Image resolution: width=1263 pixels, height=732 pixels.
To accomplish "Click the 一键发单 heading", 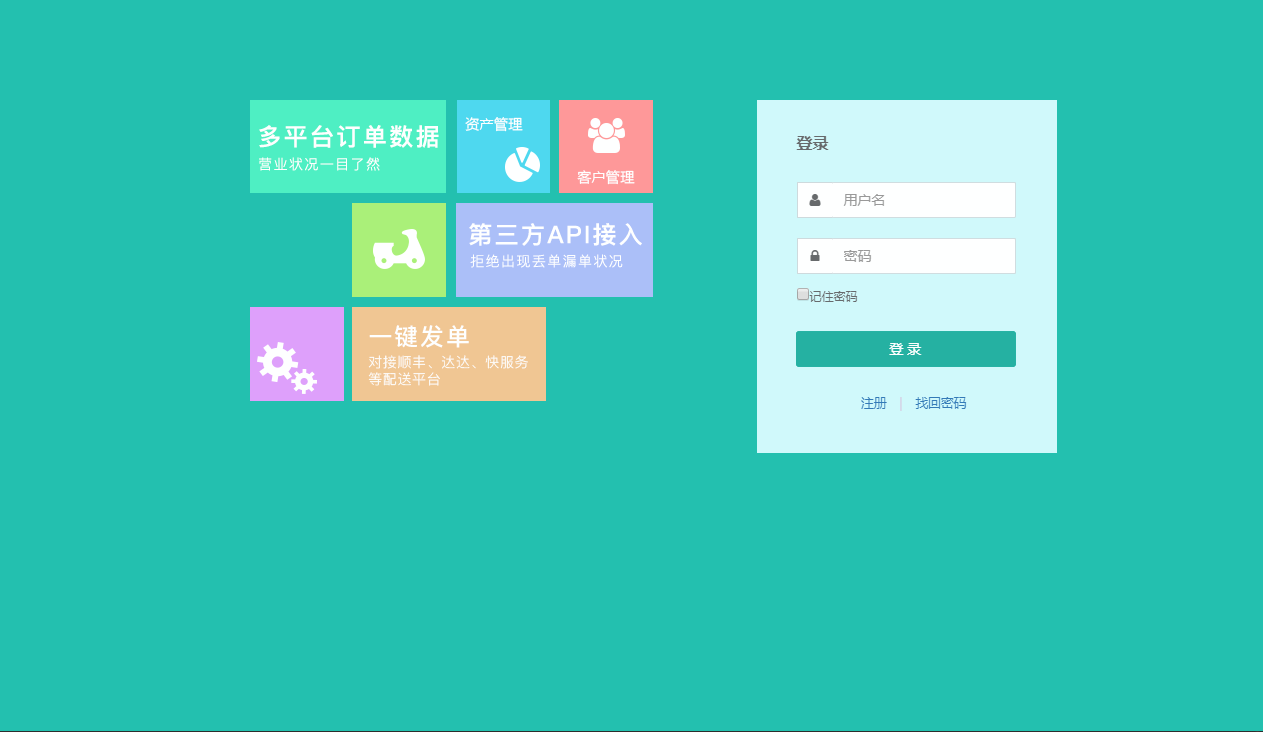I will tap(419, 337).
